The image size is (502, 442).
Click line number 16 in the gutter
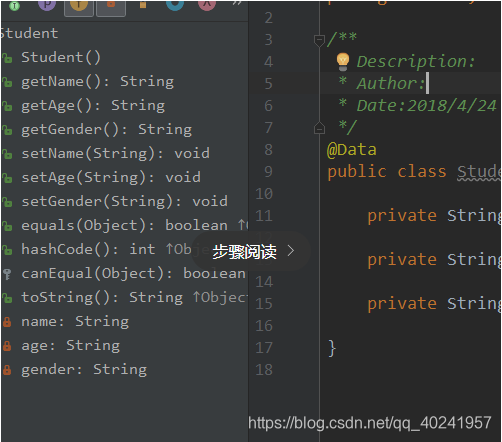264,326
